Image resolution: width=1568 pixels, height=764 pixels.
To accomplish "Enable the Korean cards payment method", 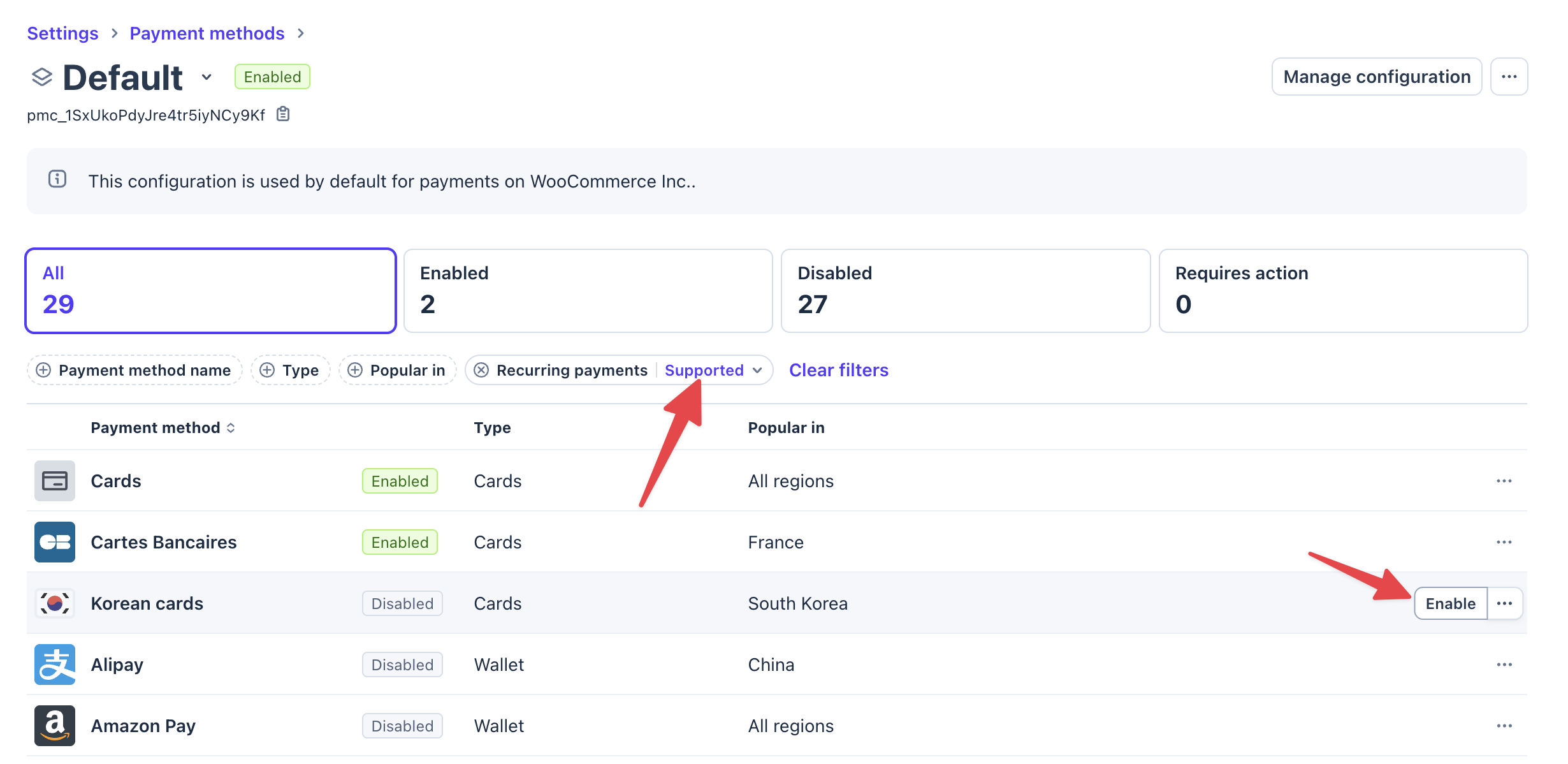I will click(x=1450, y=603).
